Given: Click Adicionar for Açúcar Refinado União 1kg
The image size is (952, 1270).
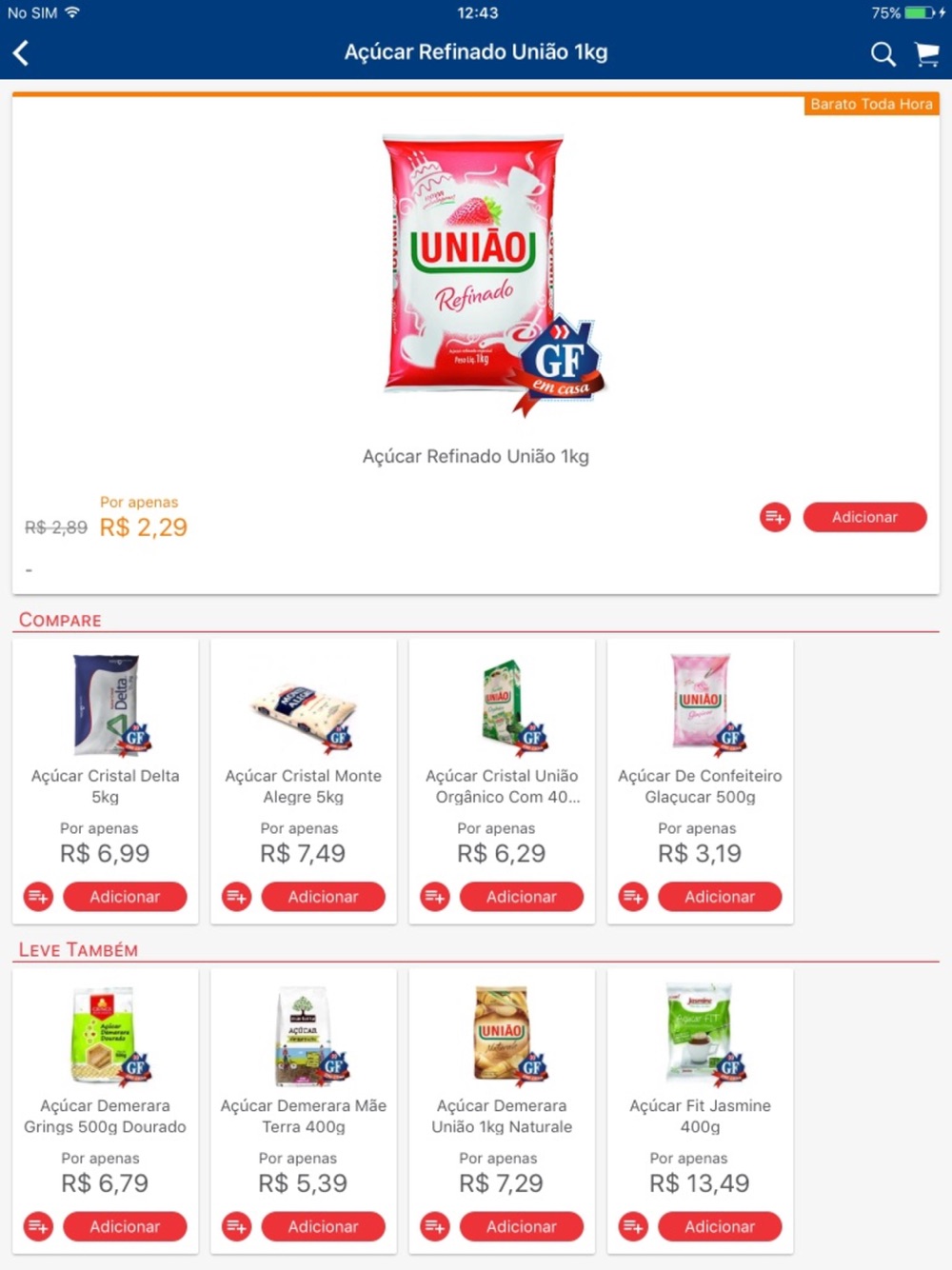Looking at the screenshot, I should pyautogui.click(x=864, y=517).
